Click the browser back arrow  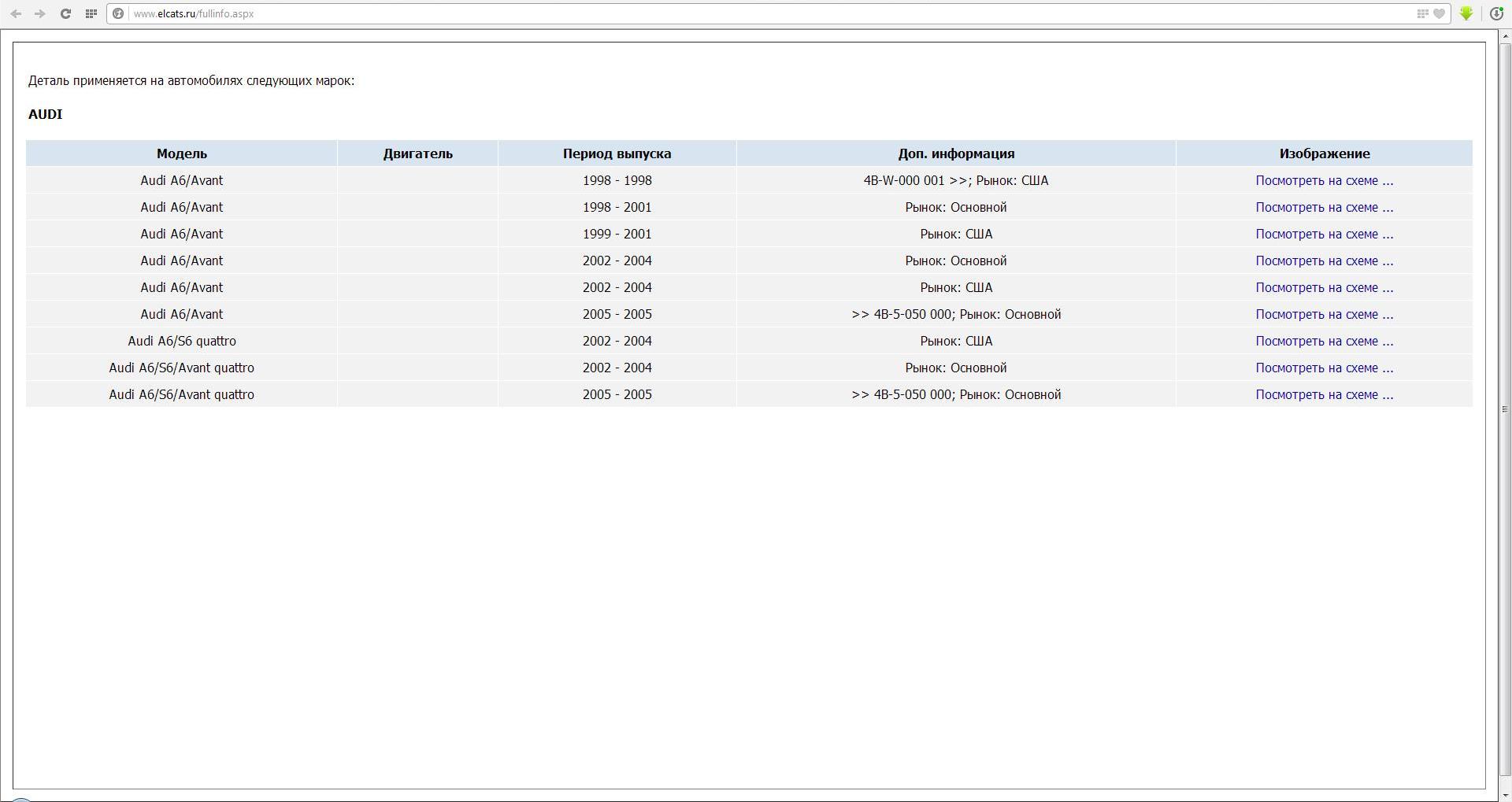pyautogui.click(x=16, y=13)
